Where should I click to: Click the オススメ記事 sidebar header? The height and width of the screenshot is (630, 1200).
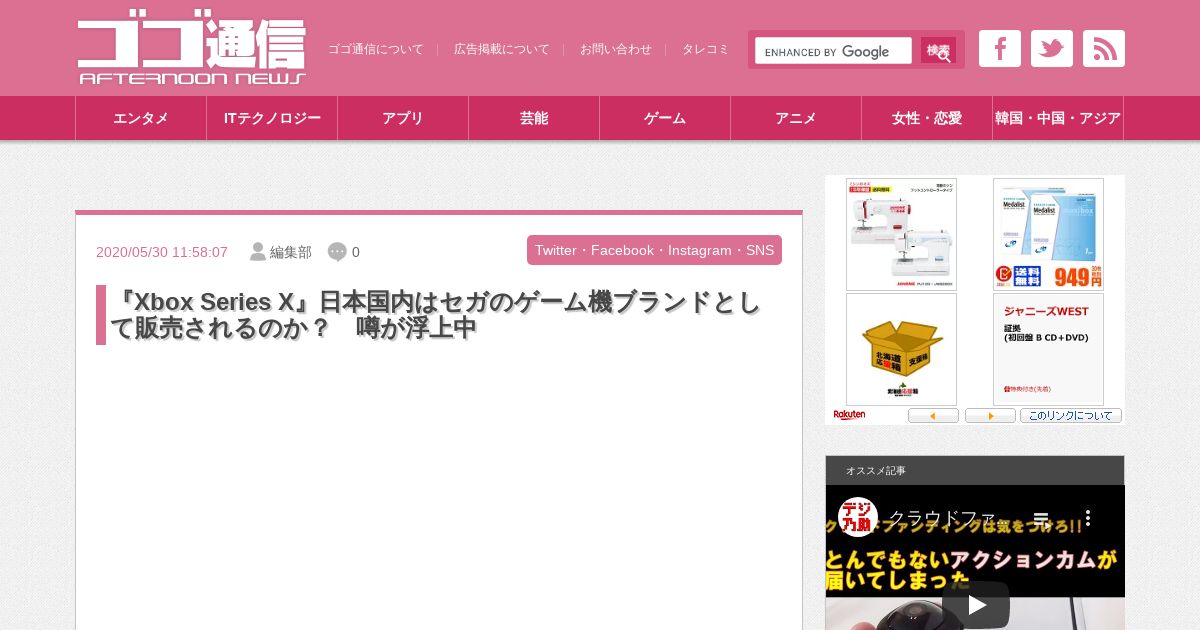point(975,470)
